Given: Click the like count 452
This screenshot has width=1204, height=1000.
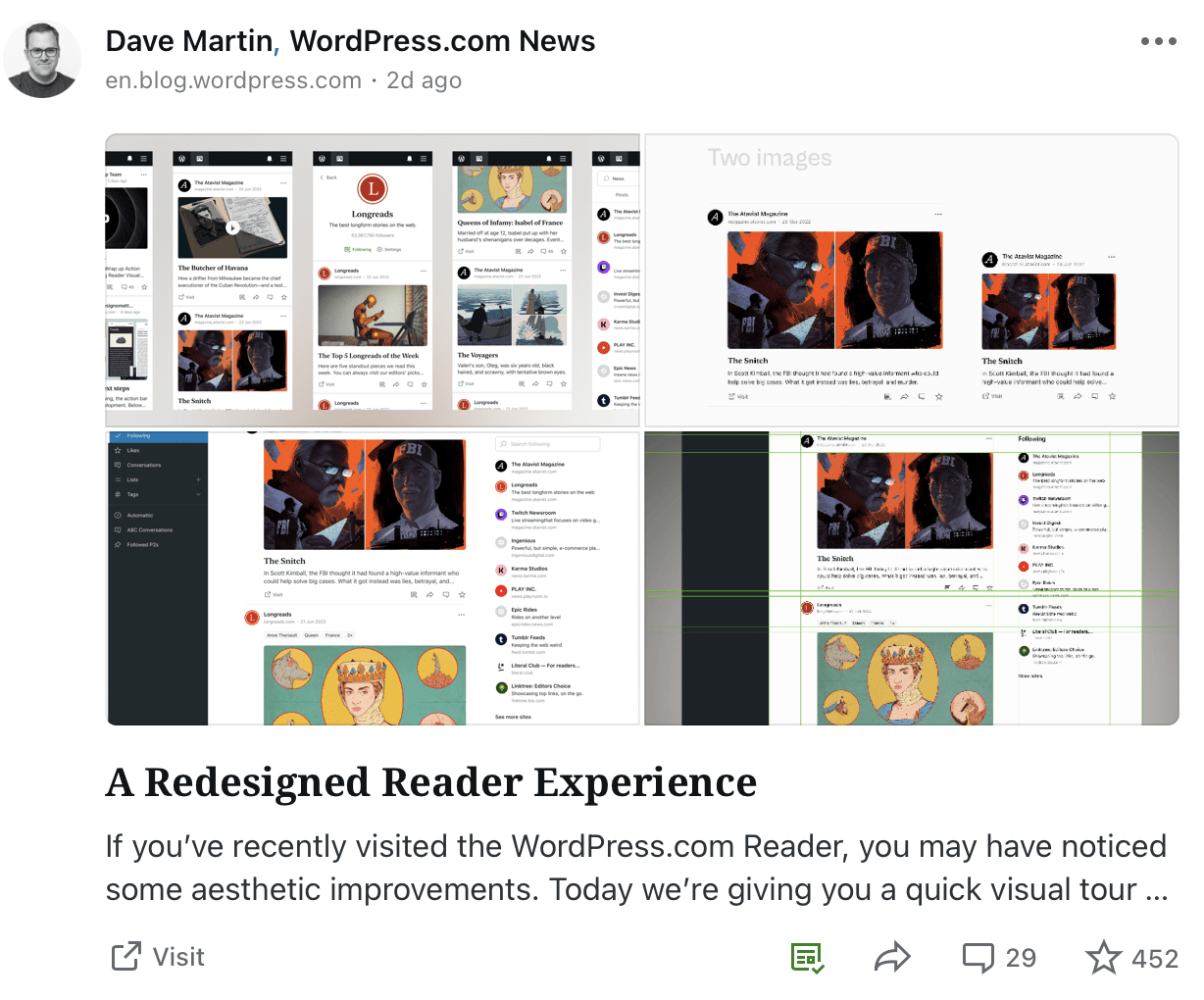Looking at the screenshot, I should [1155, 958].
